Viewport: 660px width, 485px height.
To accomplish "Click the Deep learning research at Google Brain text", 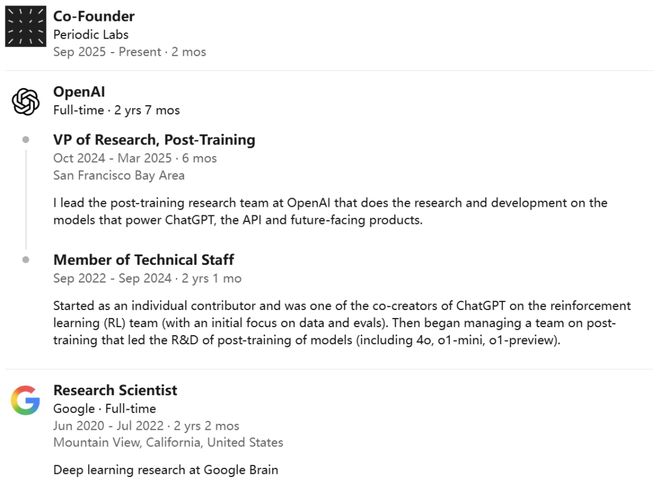I will 166,470.
